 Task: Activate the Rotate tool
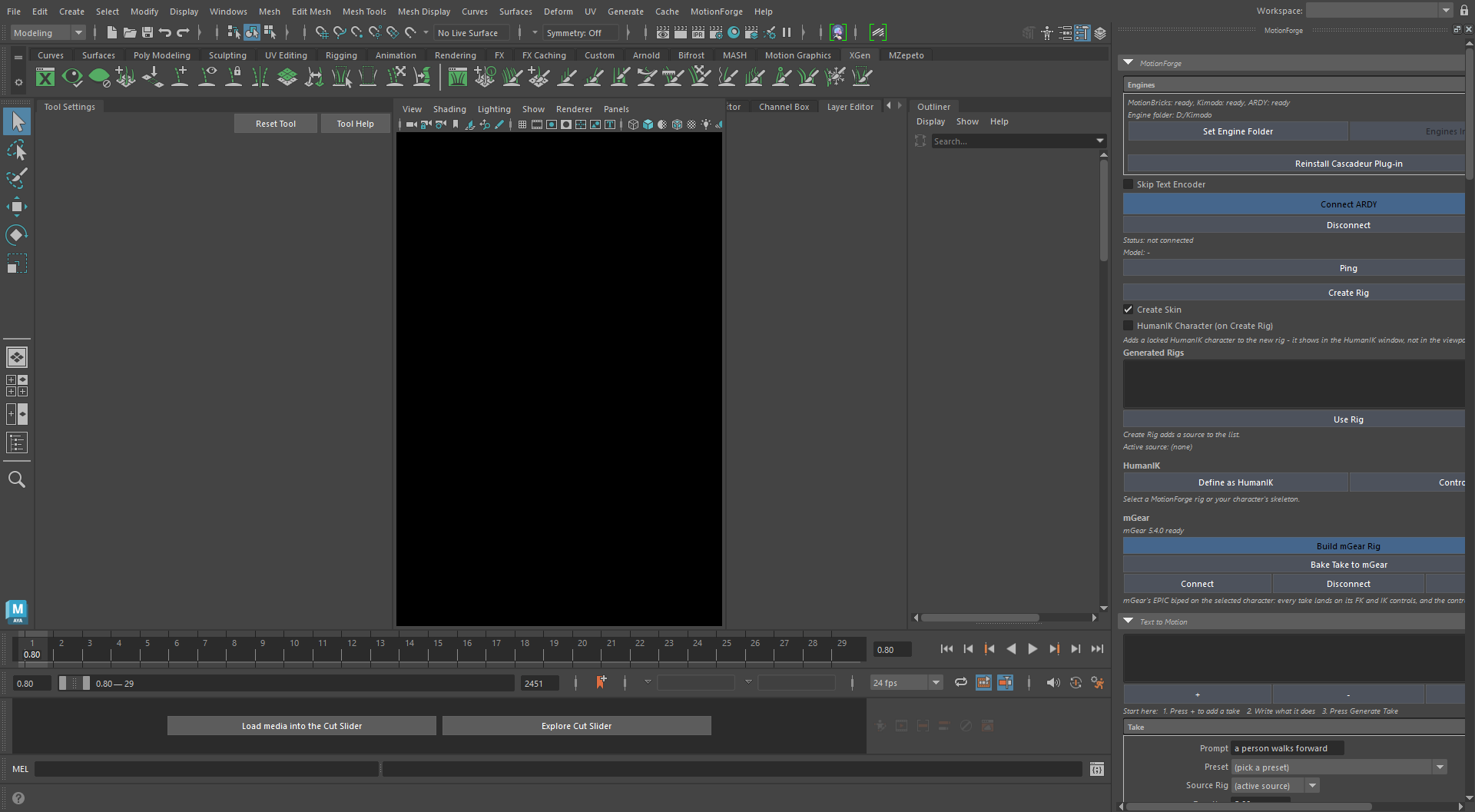[17, 235]
